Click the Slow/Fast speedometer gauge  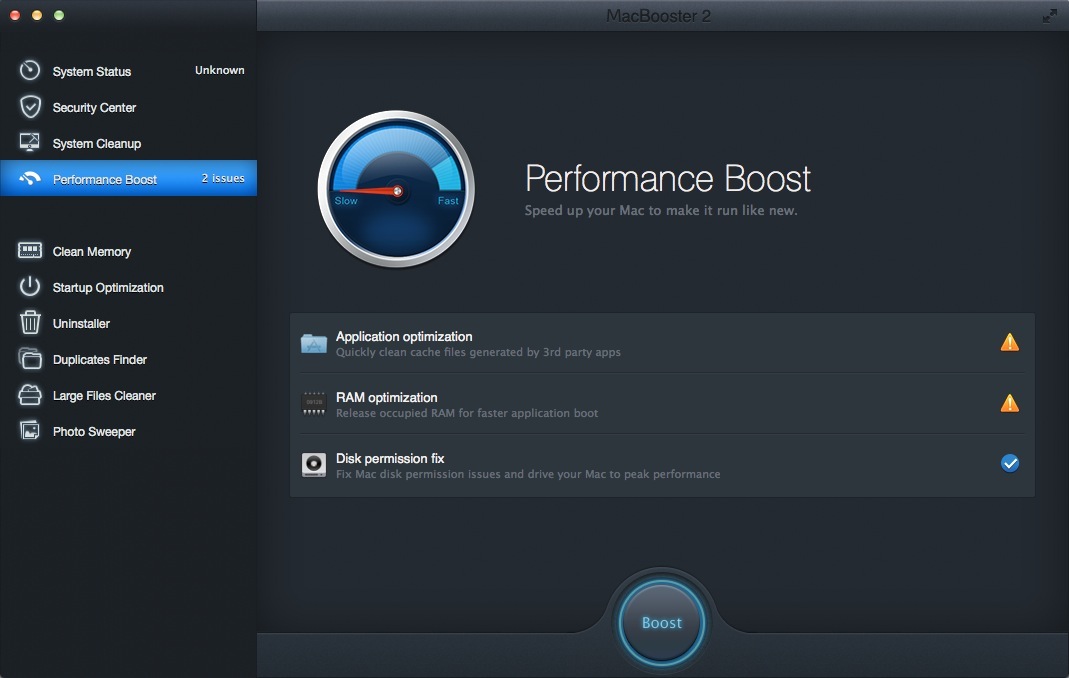pos(396,189)
